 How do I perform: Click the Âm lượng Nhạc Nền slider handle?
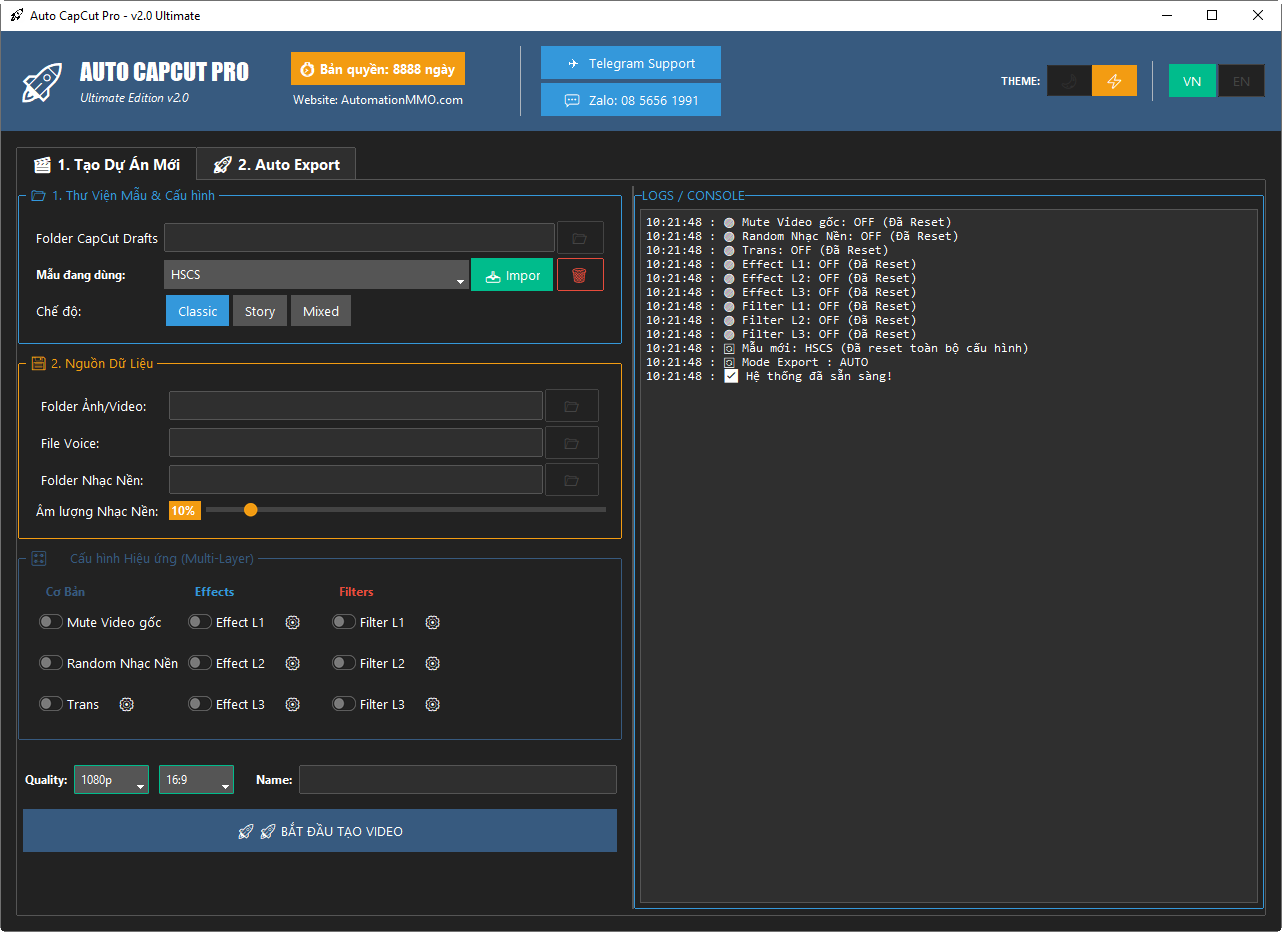[250, 510]
